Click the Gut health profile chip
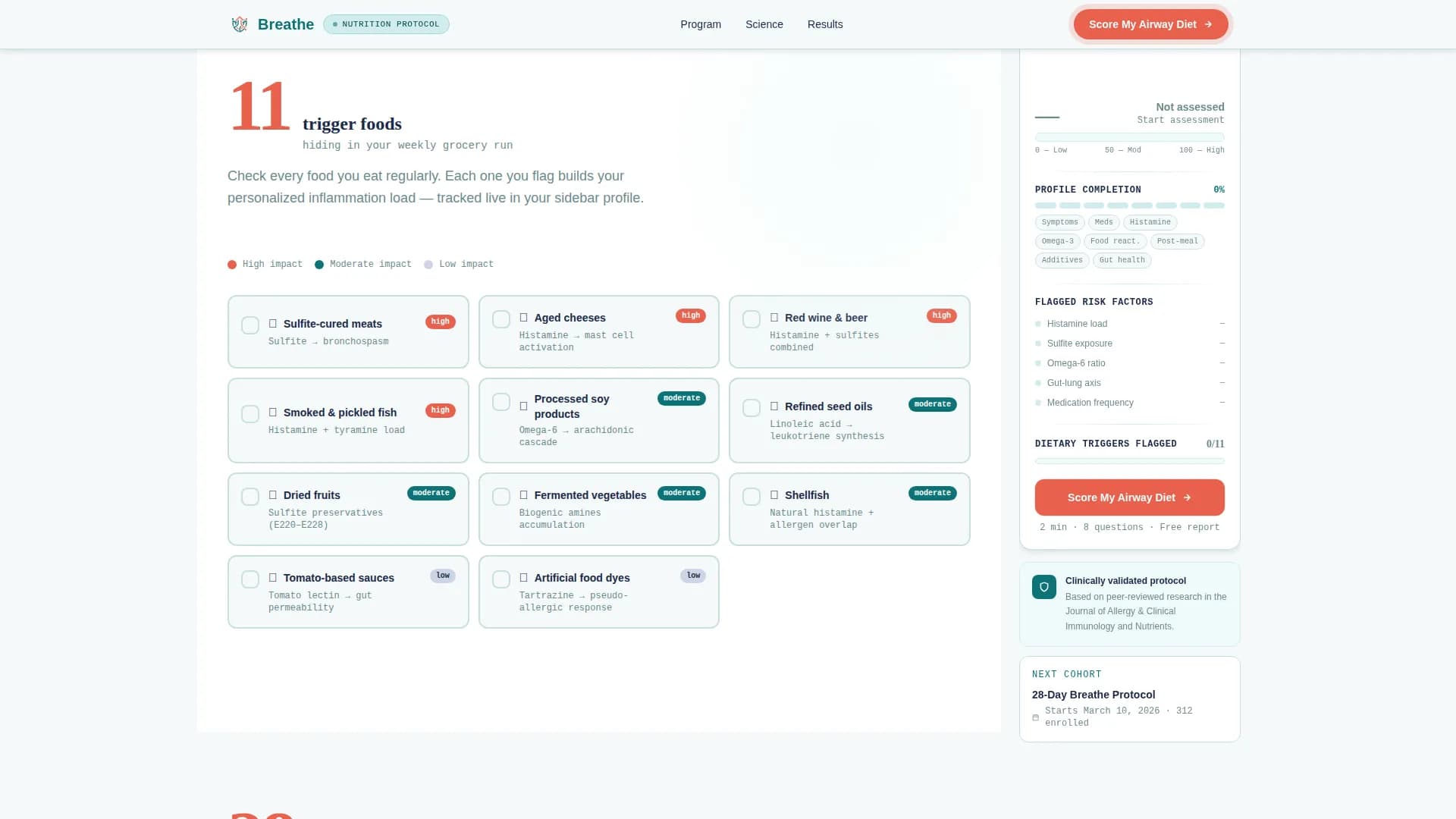Screen dimensions: 1456x819 (1122, 260)
